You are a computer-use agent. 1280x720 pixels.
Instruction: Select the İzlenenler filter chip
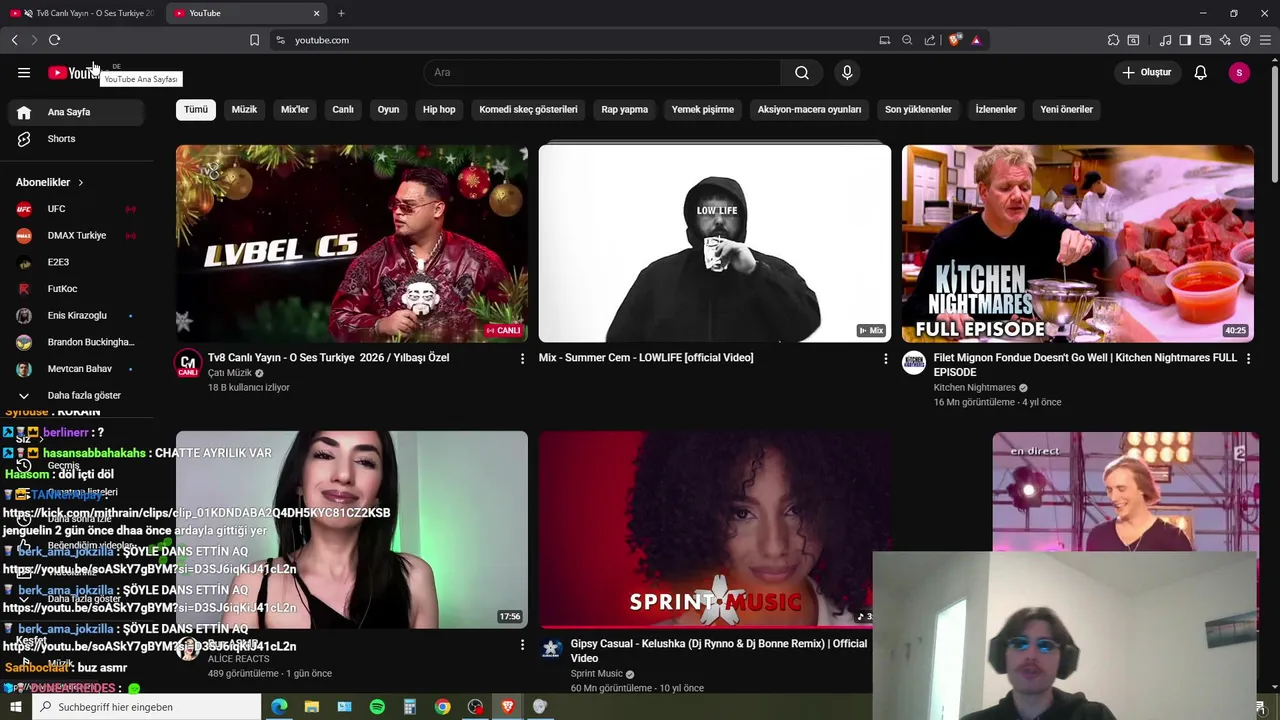click(996, 109)
